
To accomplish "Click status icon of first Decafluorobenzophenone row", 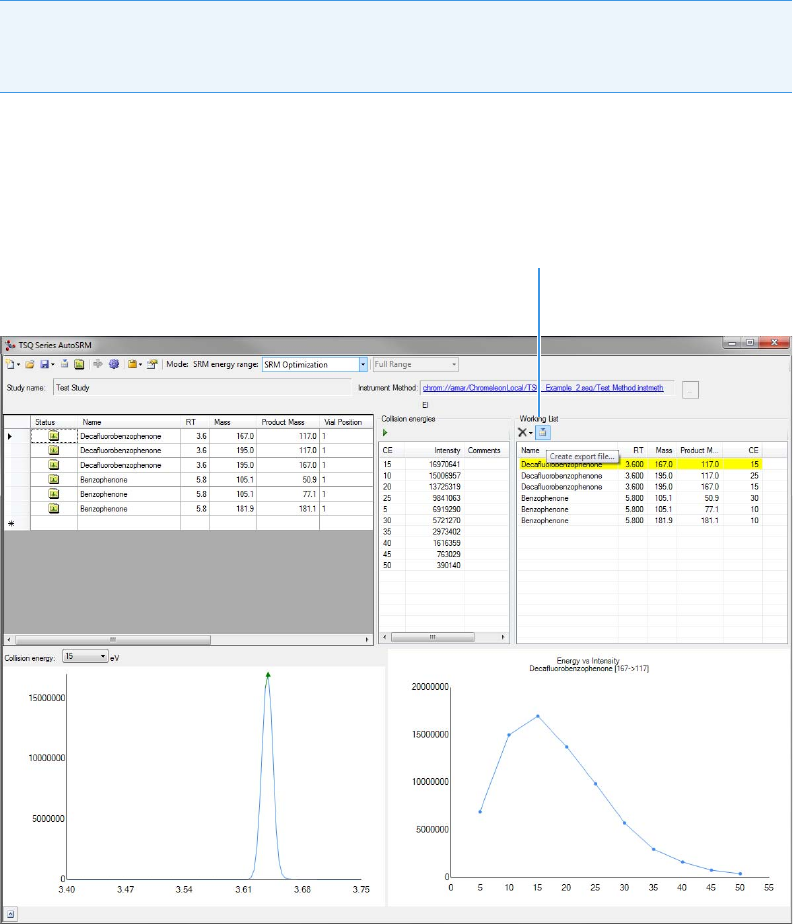I will tap(54, 437).
